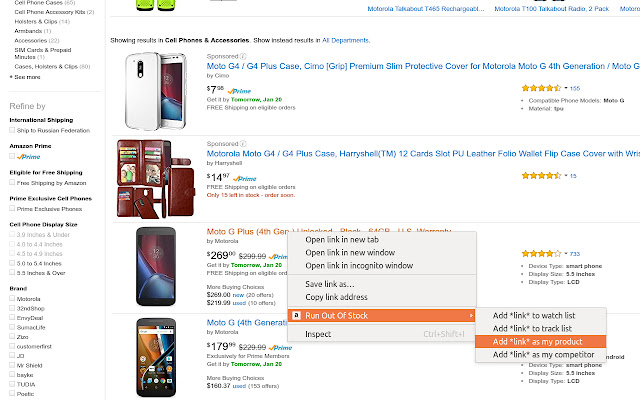Open rating dropdown arrow next to 733 reviews

[x=565, y=254]
